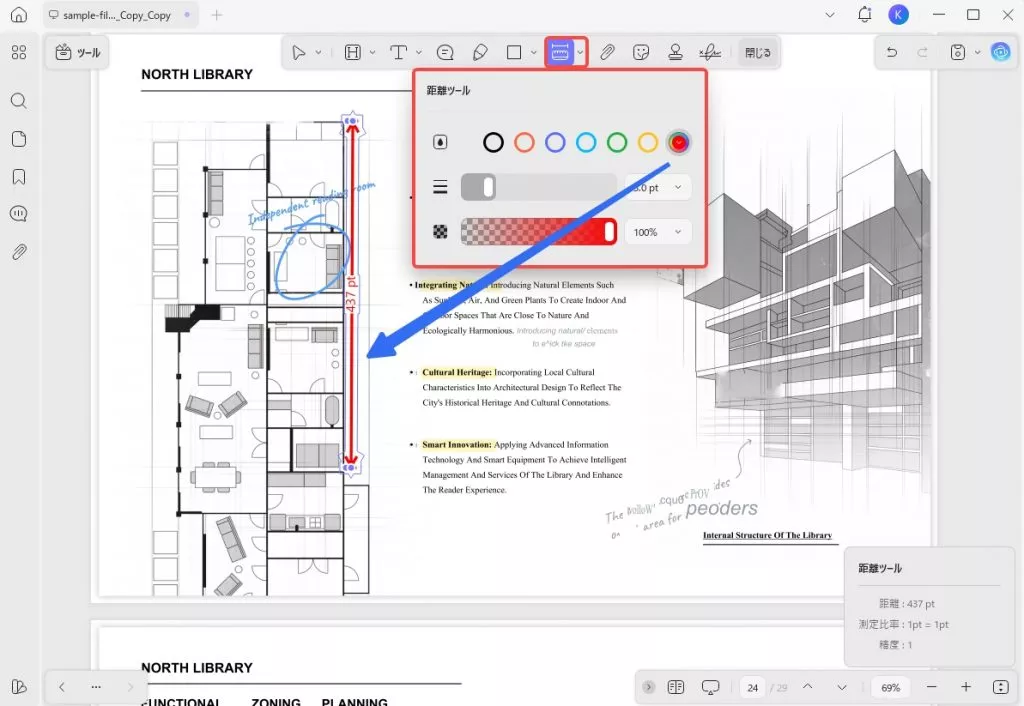
Task: Click the line thickness slider handle
Action: tap(488, 187)
